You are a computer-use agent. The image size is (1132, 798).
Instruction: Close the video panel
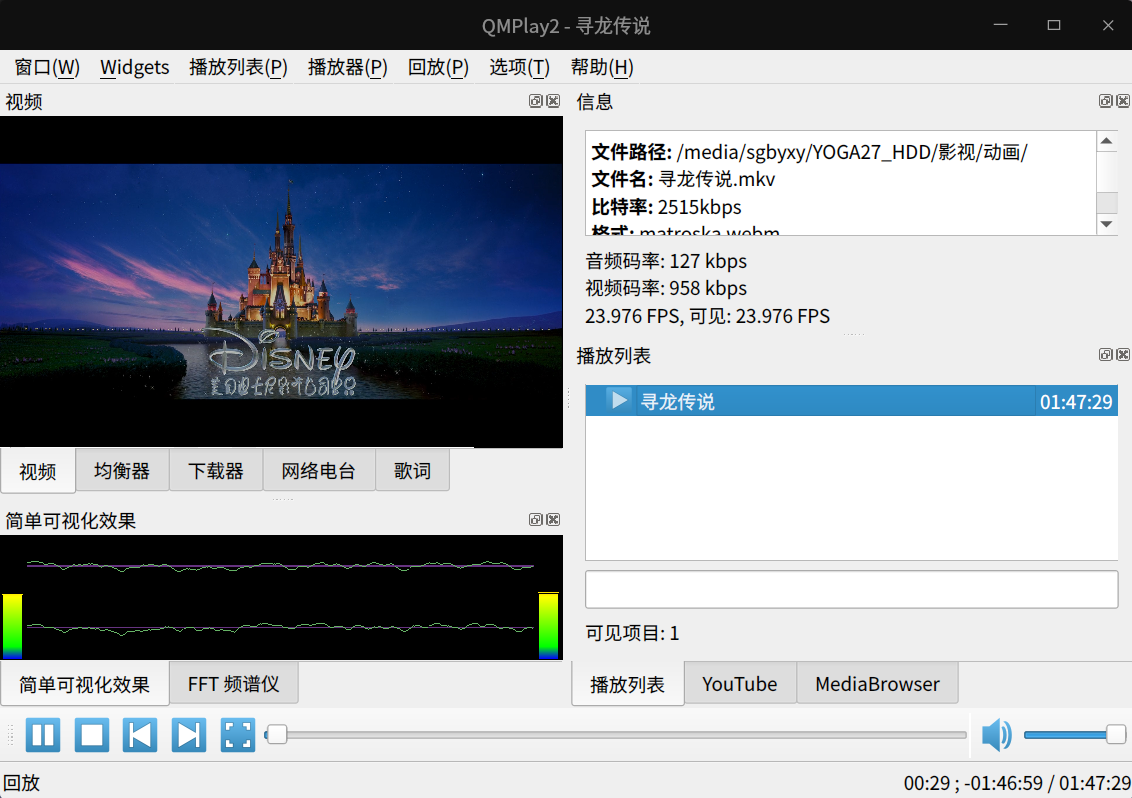click(x=553, y=101)
